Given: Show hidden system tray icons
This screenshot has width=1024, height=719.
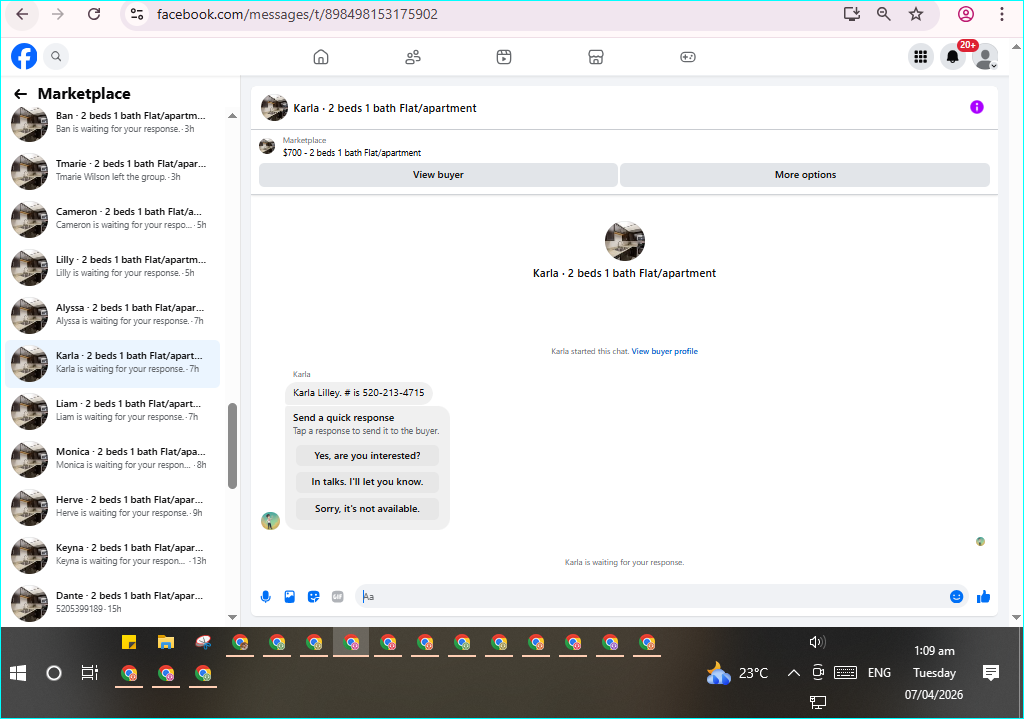Looking at the screenshot, I should click(793, 673).
